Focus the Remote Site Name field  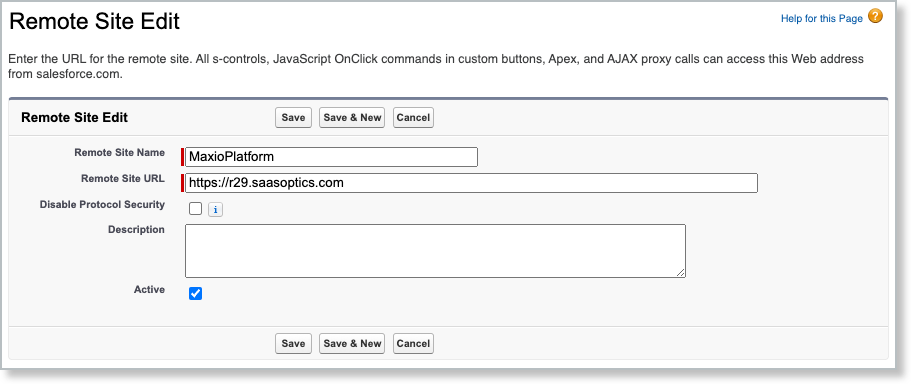pos(331,157)
